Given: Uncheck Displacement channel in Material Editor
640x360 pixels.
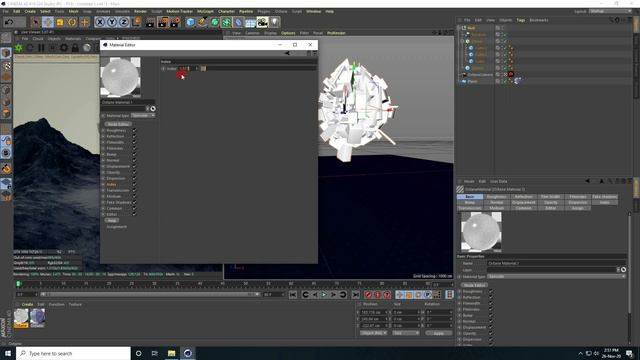Looking at the screenshot, I should coord(134,166).
